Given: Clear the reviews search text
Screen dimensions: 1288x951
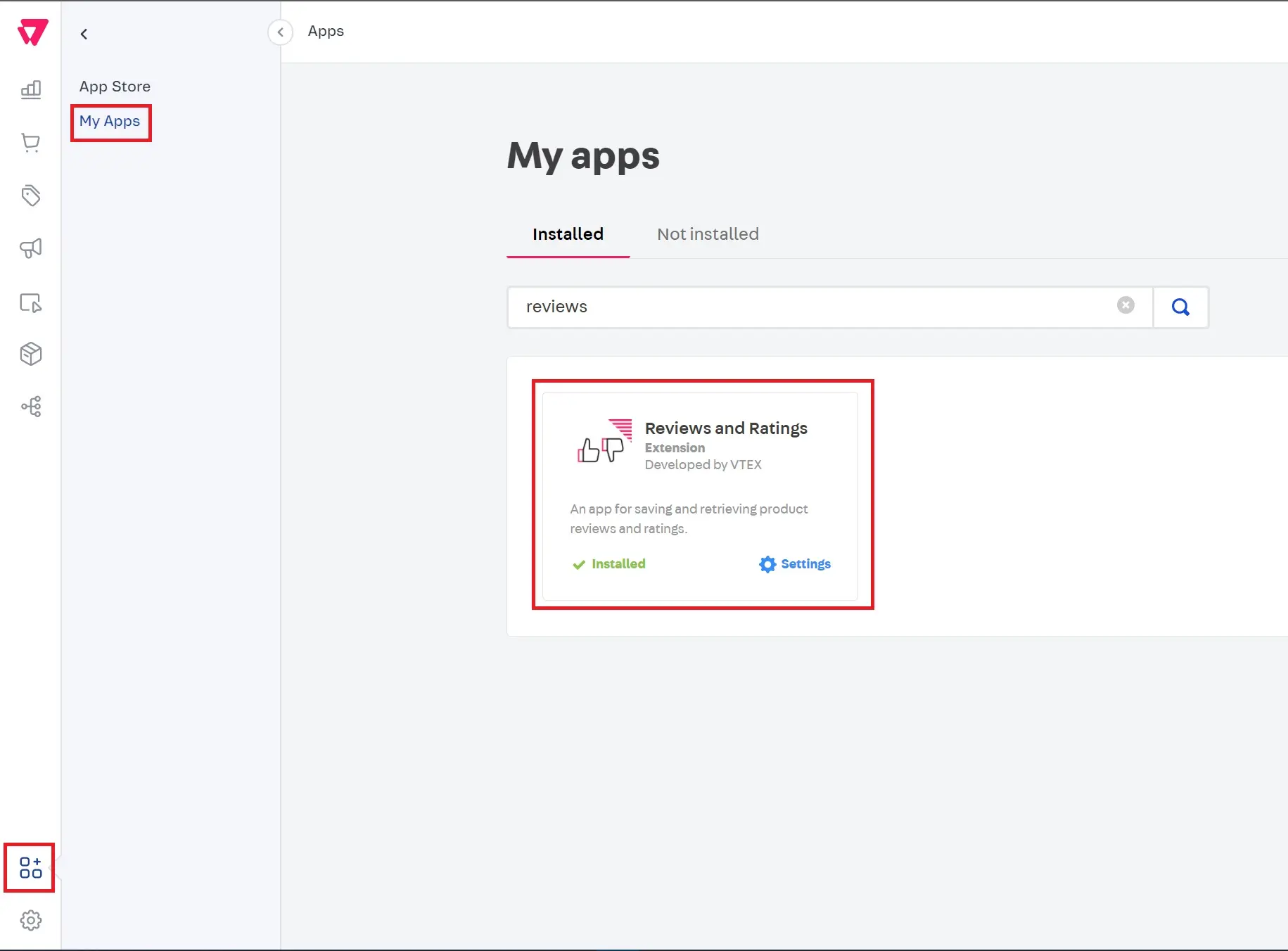Looking at the screenshot, I should [1126, 305].
